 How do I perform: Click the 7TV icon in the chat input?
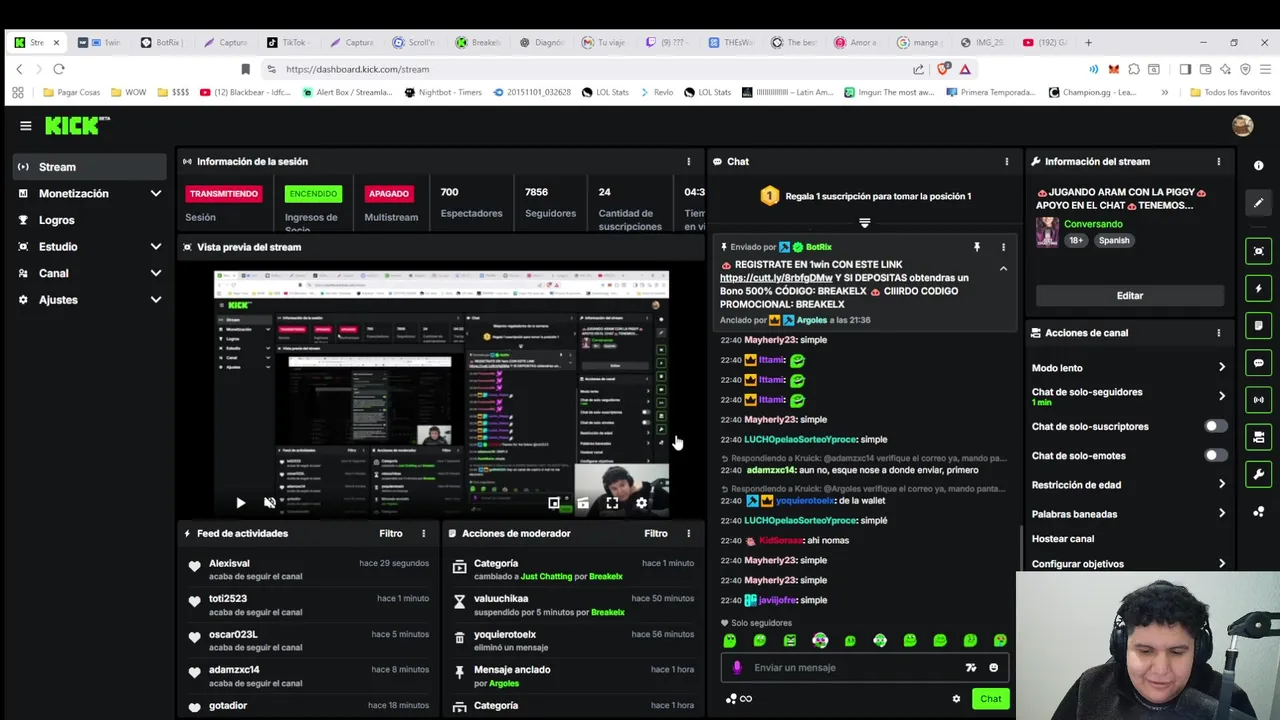click(970, 668)
